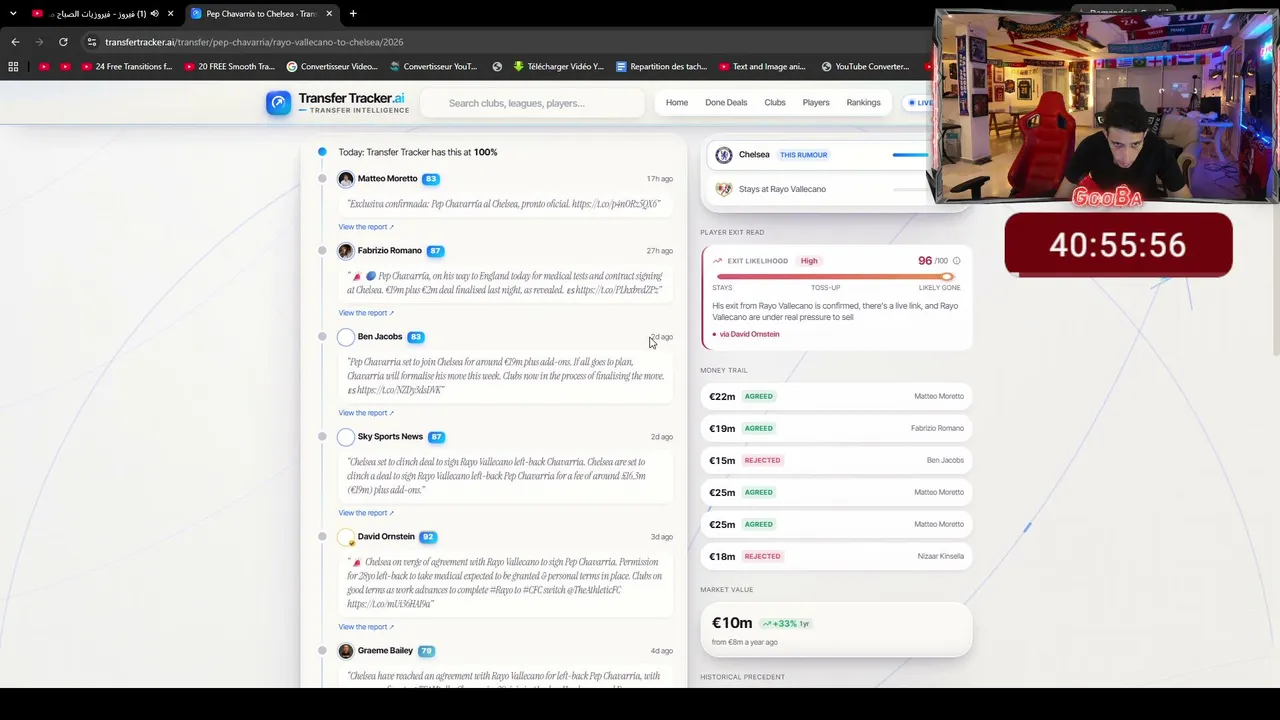The image size is (1280, 720).
Task: Go to the Clubs nav item
Action: tap(775, 103)
